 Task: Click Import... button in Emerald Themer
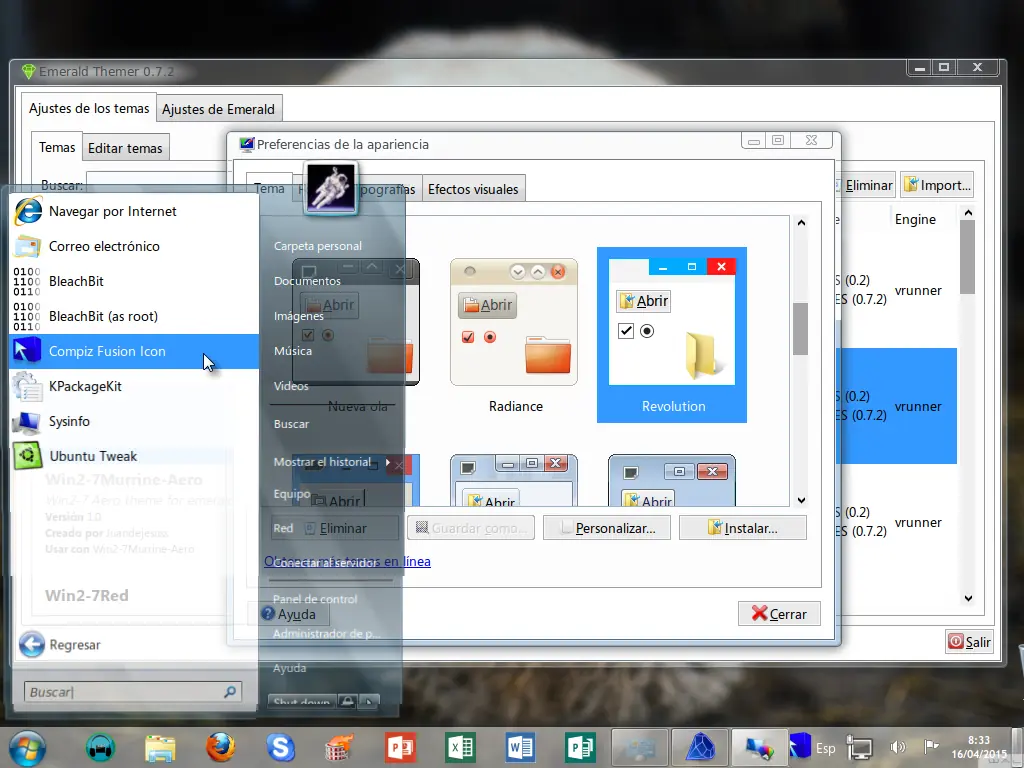[x=937, y=185]
